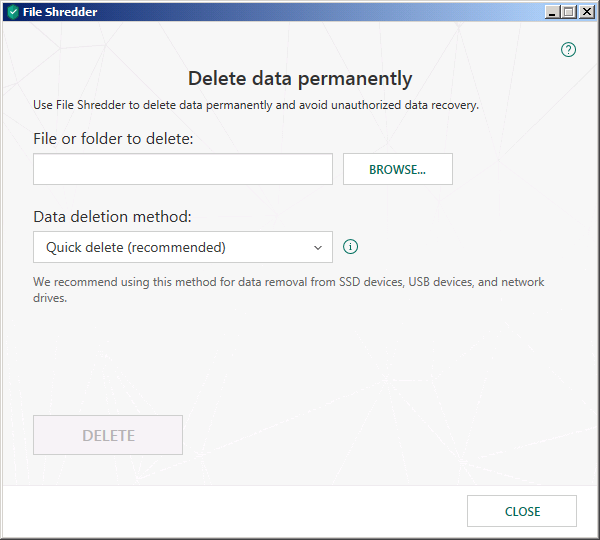This screenshot has width=600, height=540.
Task: Click the 'Data deletion method:' label
Action: pos(112,216)
